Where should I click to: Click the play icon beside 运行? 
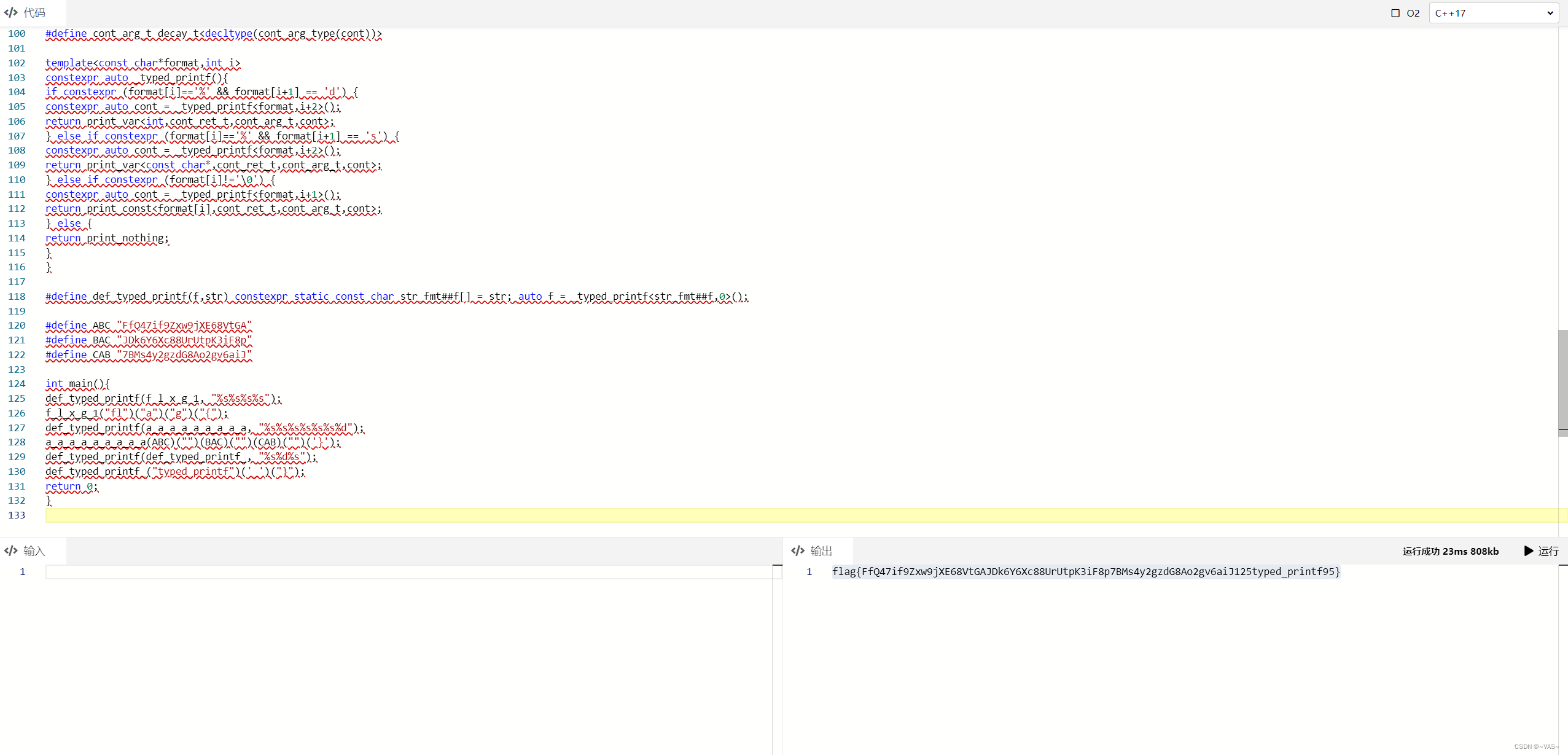click(1529, 551)
